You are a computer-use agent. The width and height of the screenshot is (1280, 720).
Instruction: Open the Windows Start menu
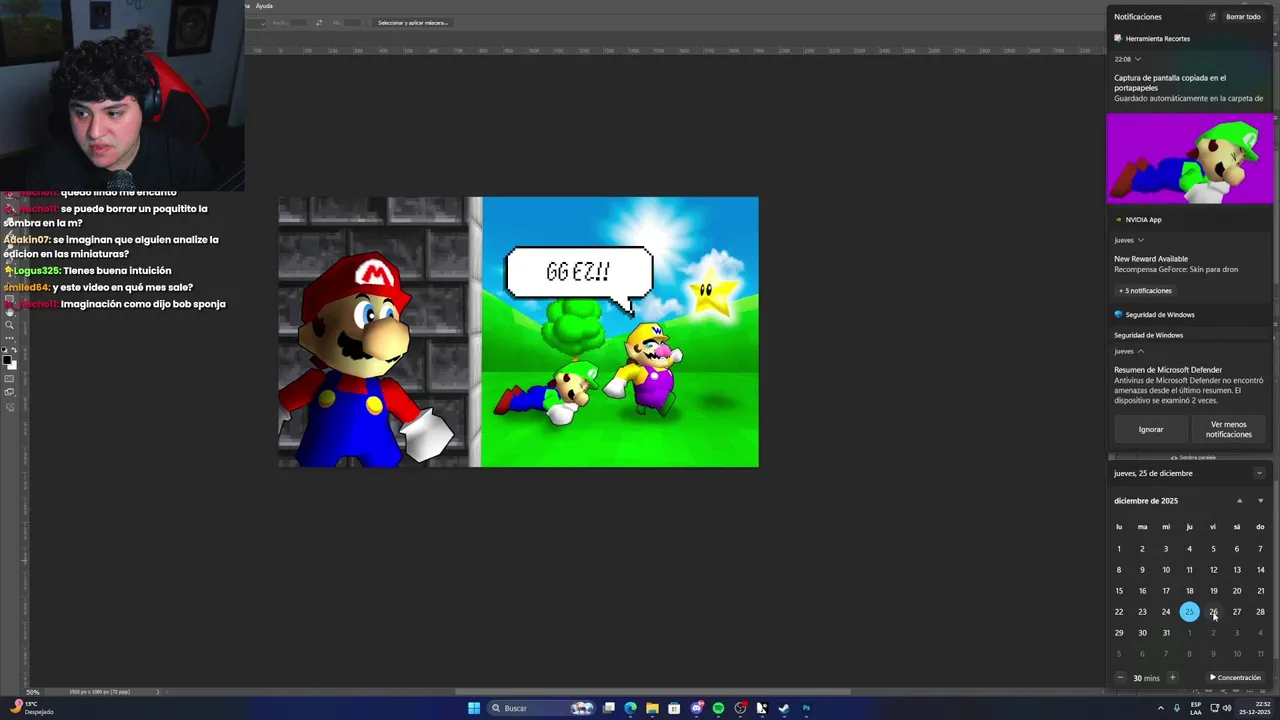pos(474,708)
